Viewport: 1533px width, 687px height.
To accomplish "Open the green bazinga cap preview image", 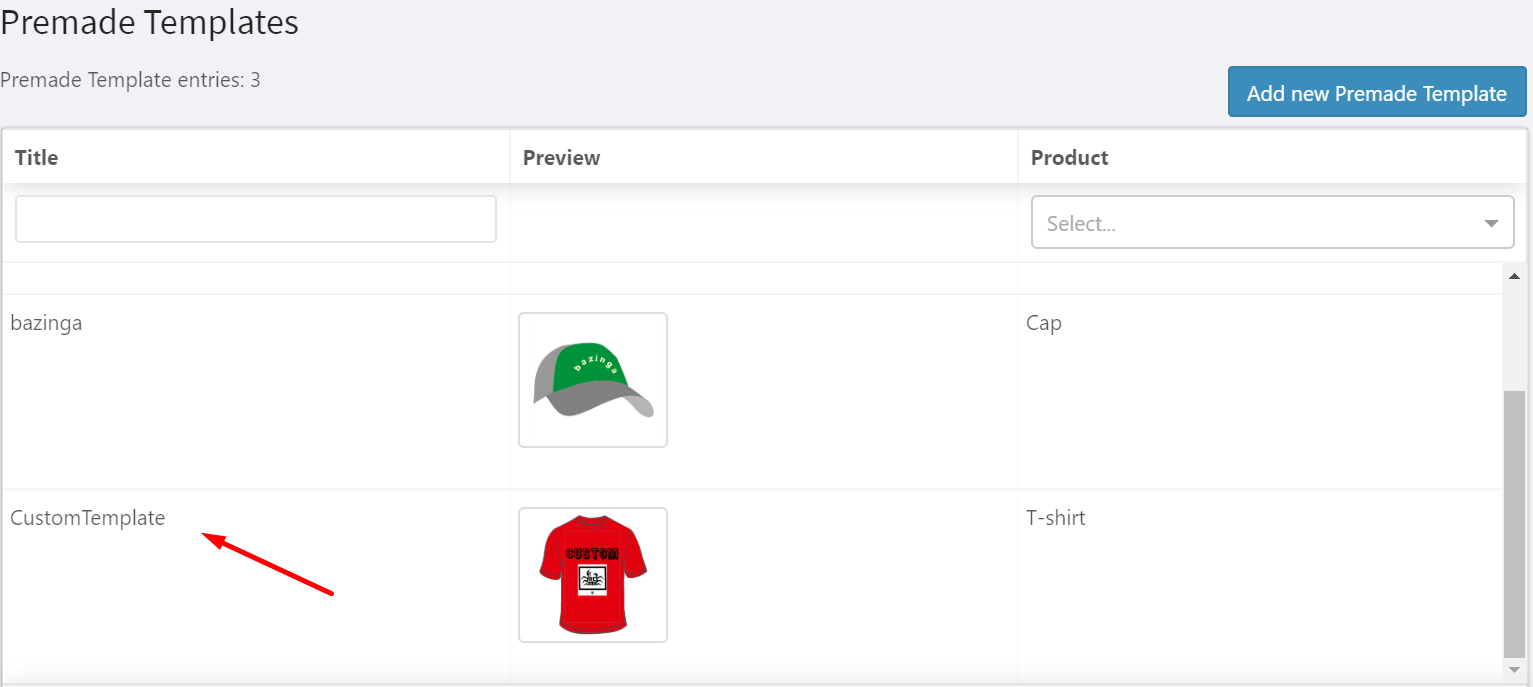I will 593,380.
